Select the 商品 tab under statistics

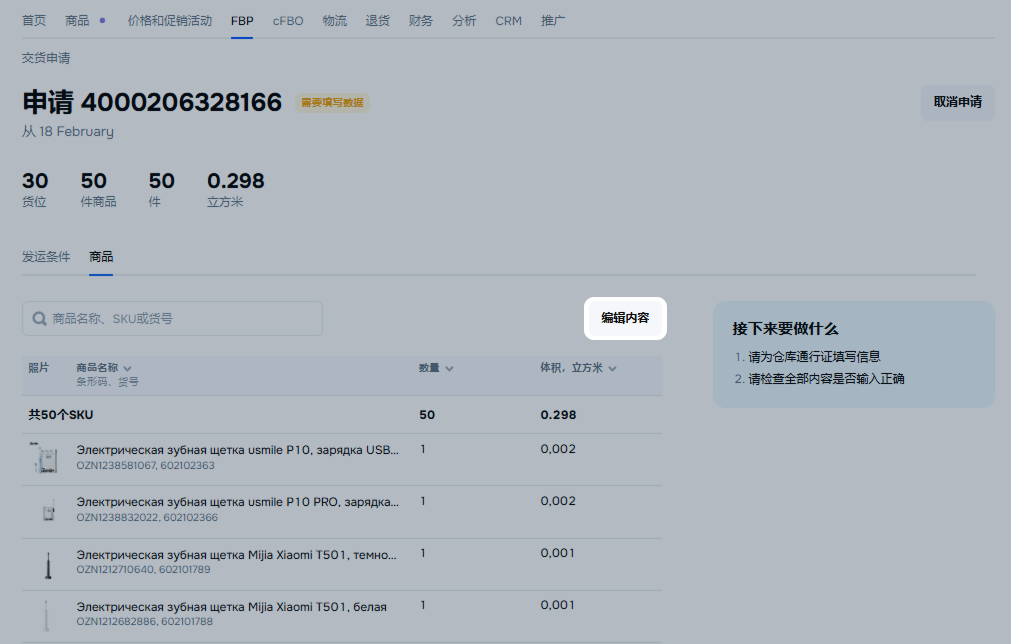[x=101, y=257]
